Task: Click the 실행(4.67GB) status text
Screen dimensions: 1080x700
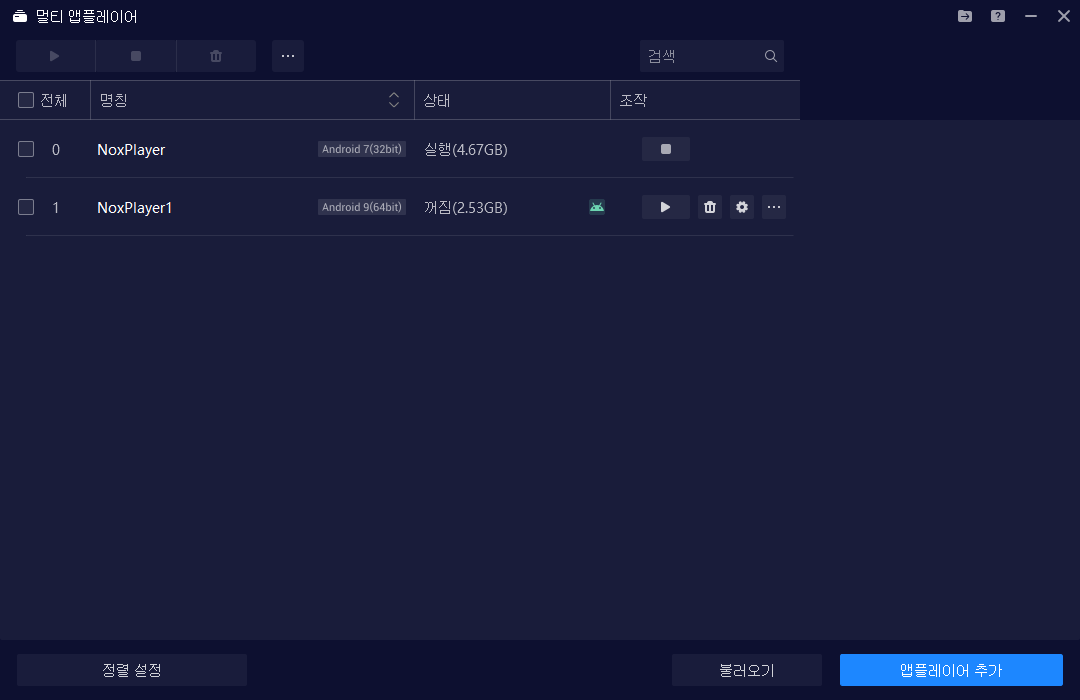Action: tap(466, 150)
